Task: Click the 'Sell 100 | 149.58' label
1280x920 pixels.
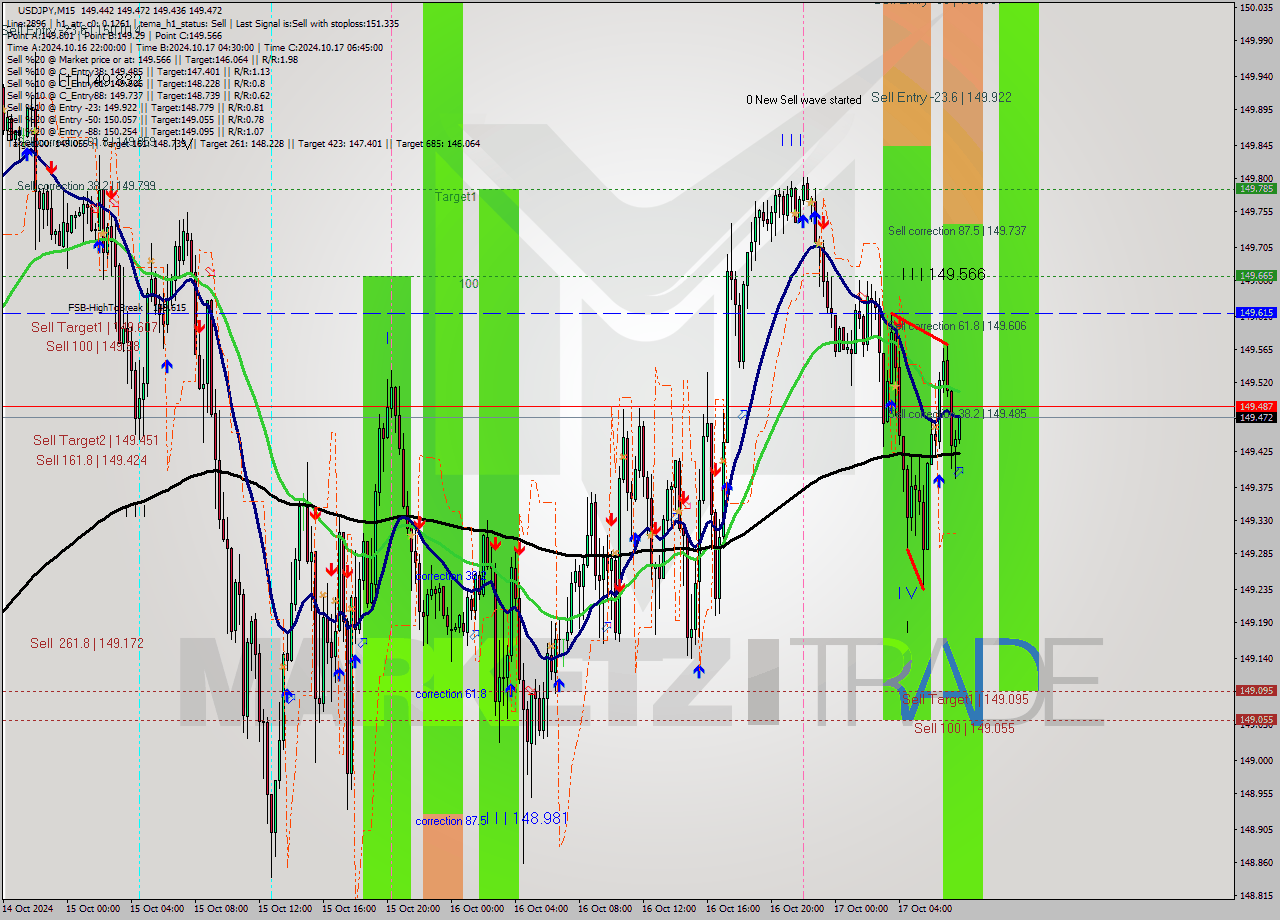Action: point(92,346)
